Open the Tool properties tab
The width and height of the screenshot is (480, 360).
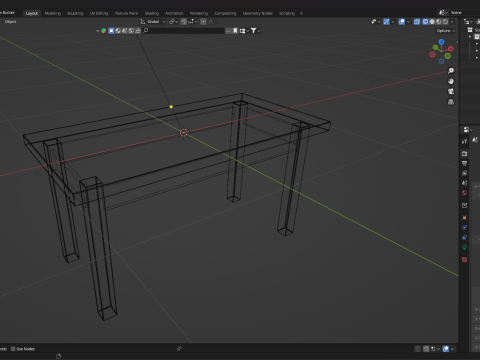coord(464,141)
